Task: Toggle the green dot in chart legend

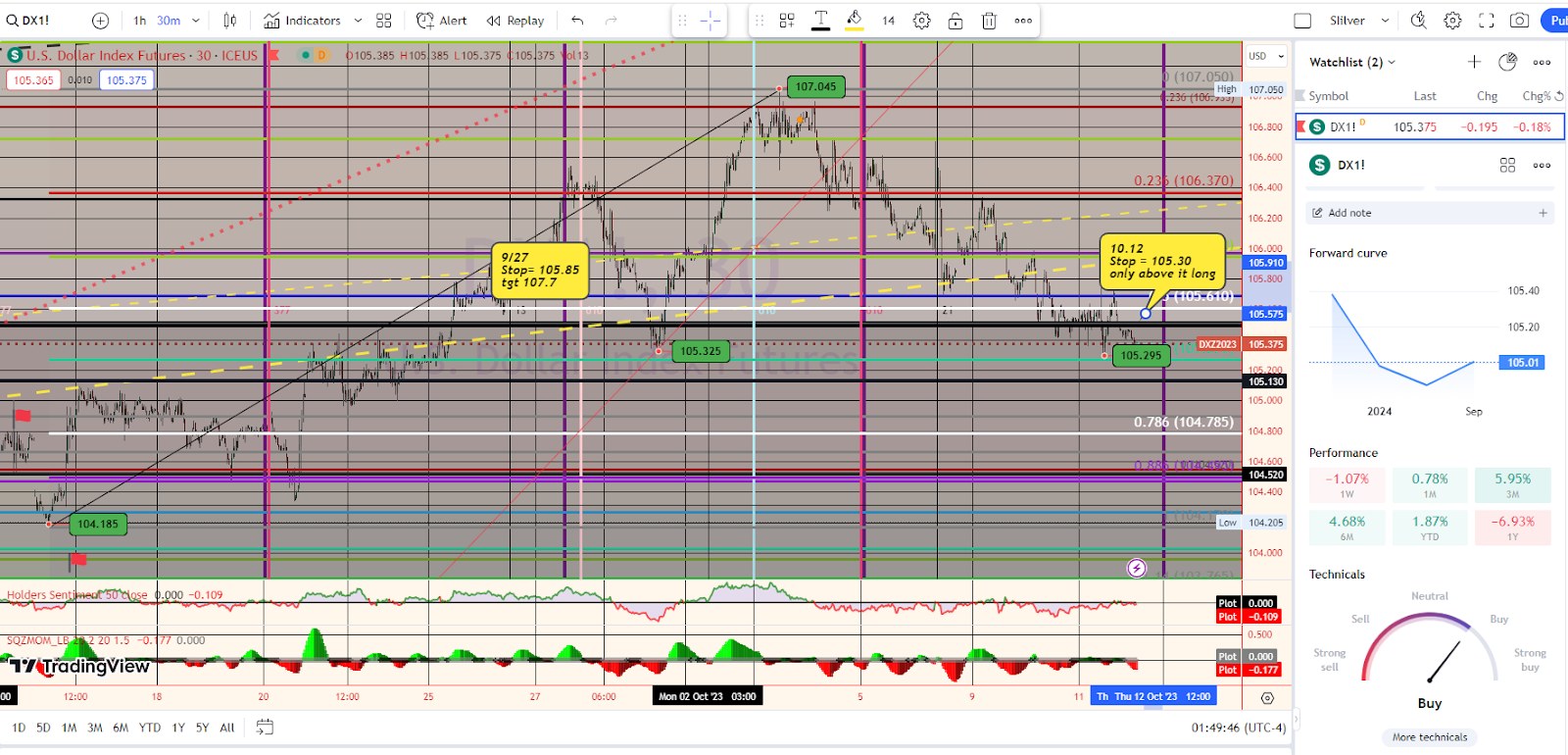Action: [306, 55]
